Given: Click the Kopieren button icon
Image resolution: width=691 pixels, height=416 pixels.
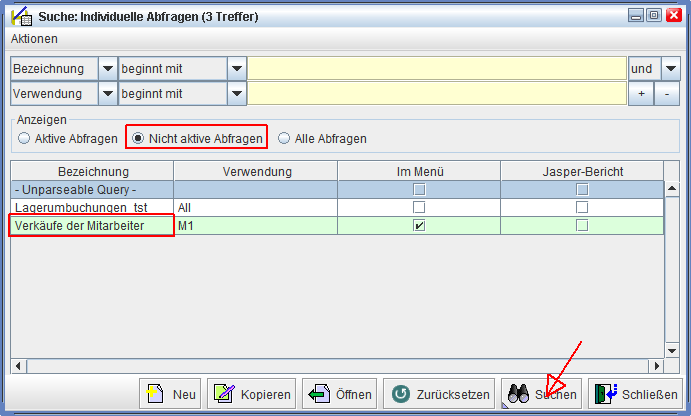Looking at the screenshot, I should [x=223, y=394].
